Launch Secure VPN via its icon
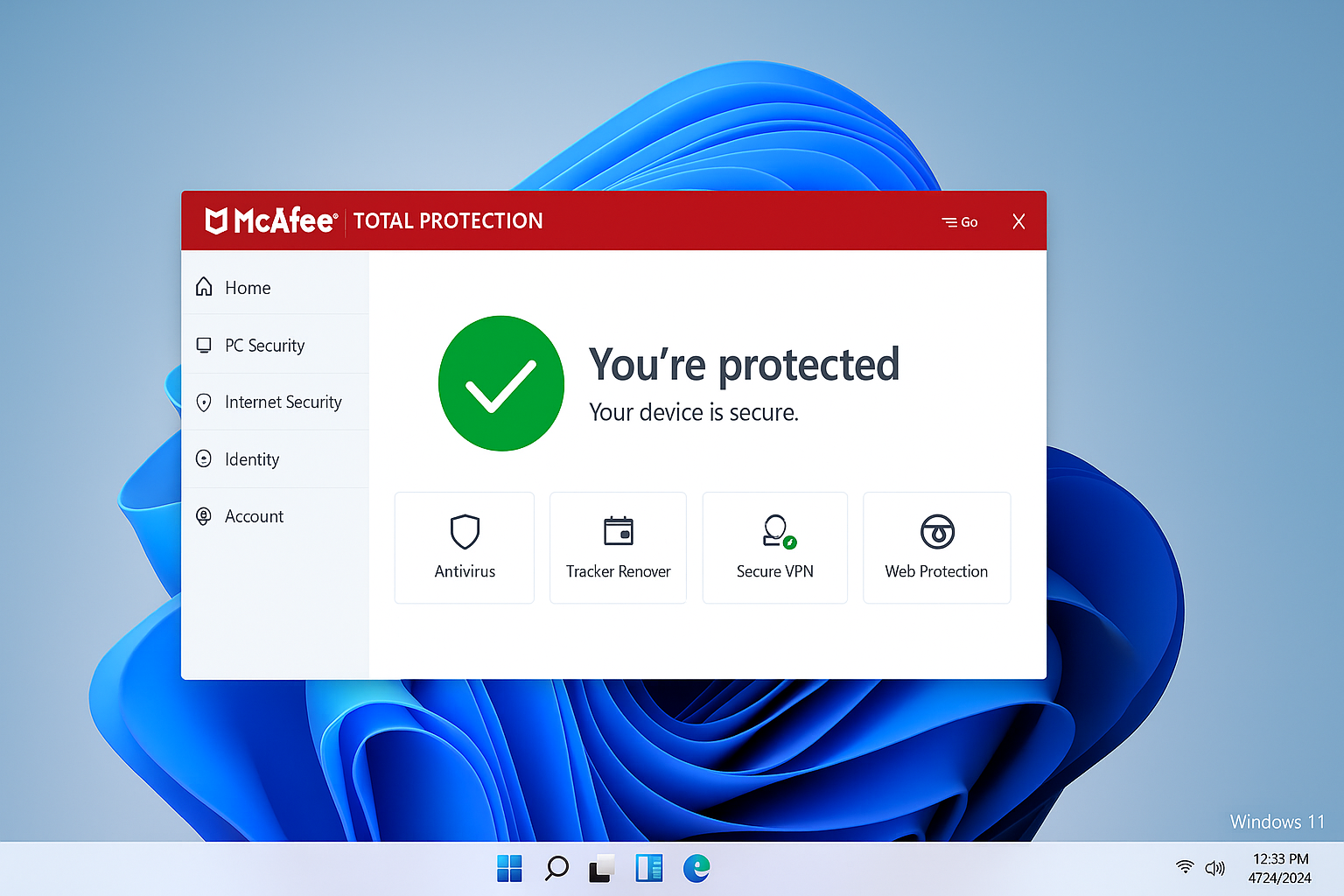1344x896 pixels. tap(773, 531)
